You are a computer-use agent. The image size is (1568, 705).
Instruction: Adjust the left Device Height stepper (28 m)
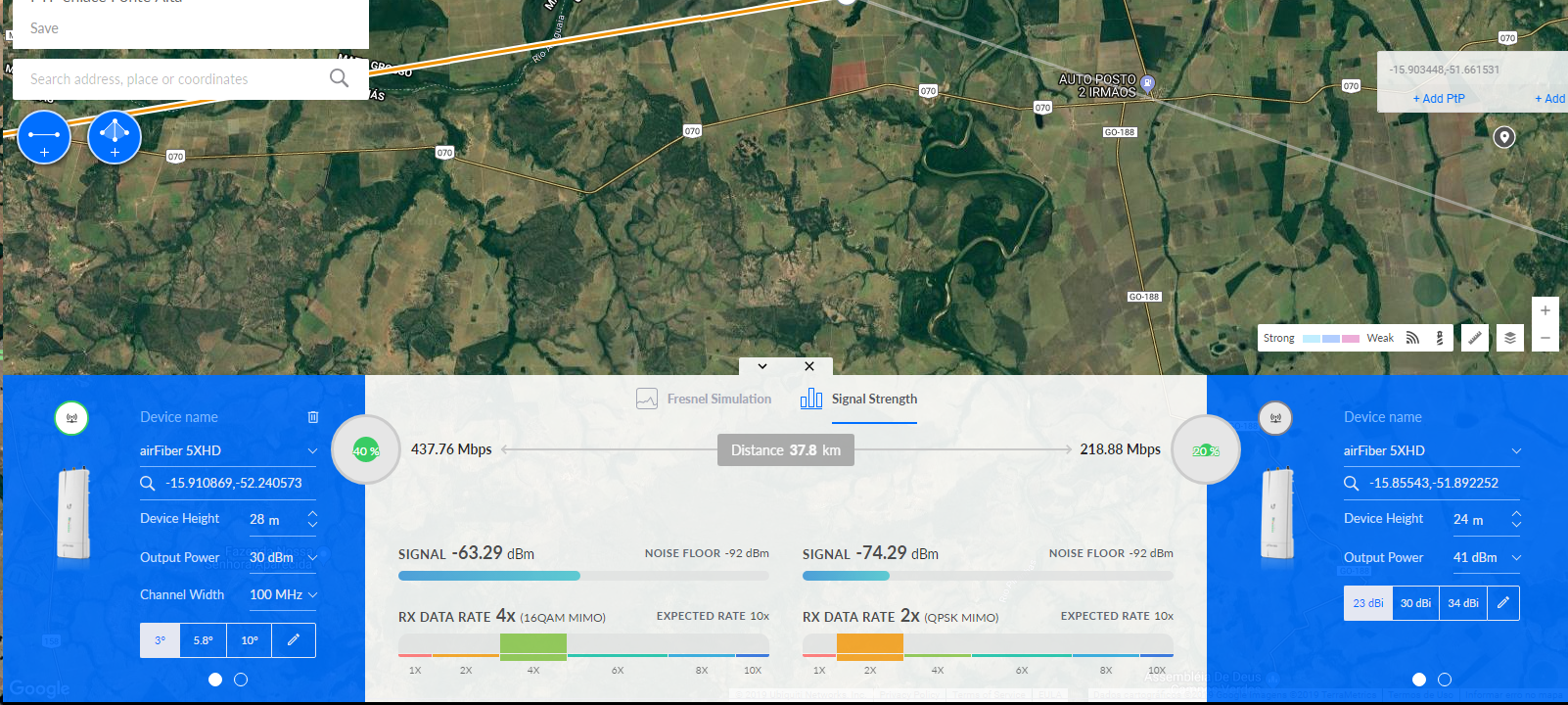[x=312, y=519]
